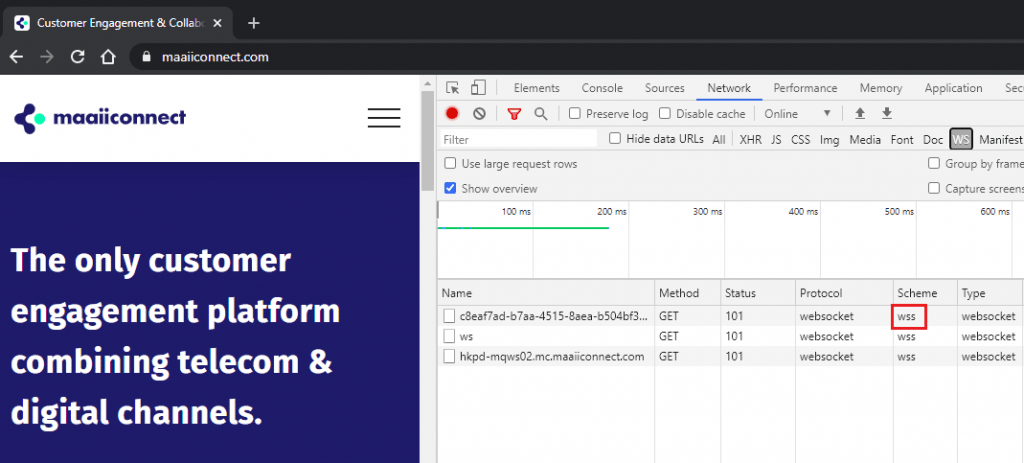Image resolution: width=1024 pixels, height=463 pixels.
Task: Enable the Disable cache checkbox
Action: 665,114
